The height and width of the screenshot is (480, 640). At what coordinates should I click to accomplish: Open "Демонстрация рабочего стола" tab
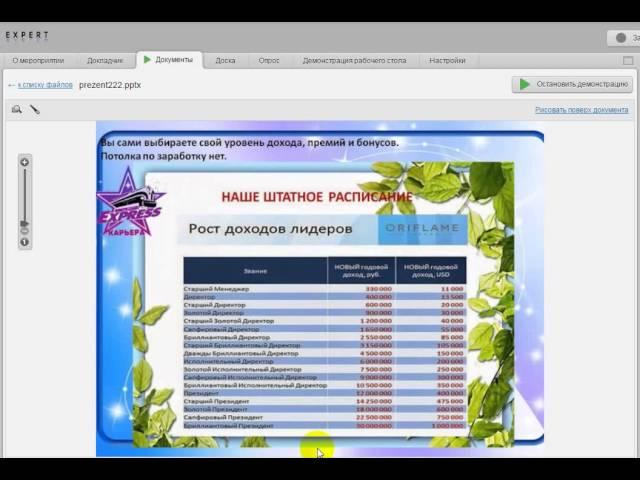(354, 60)
